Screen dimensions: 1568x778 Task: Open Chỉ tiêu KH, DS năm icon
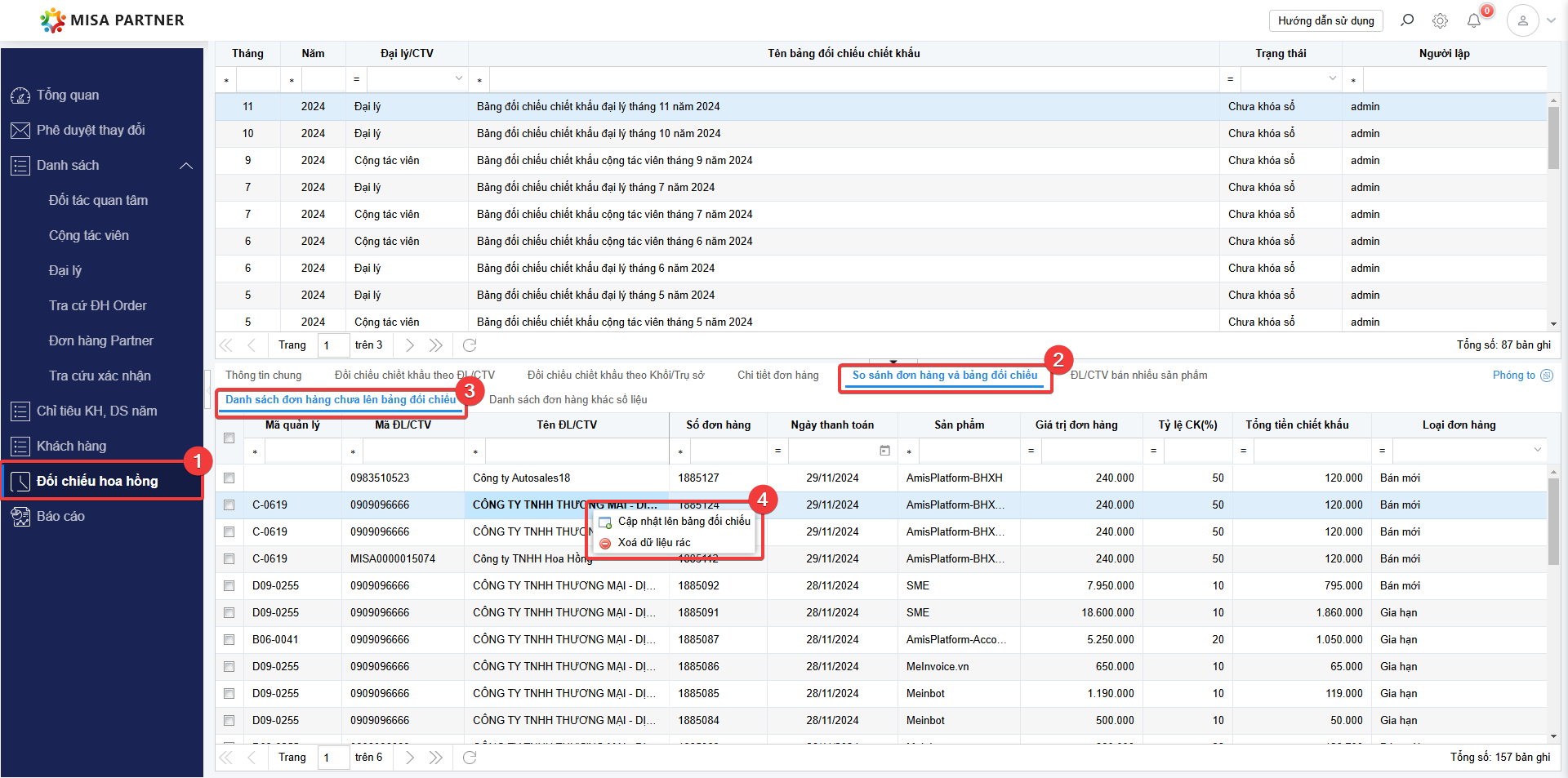point(20,411)
